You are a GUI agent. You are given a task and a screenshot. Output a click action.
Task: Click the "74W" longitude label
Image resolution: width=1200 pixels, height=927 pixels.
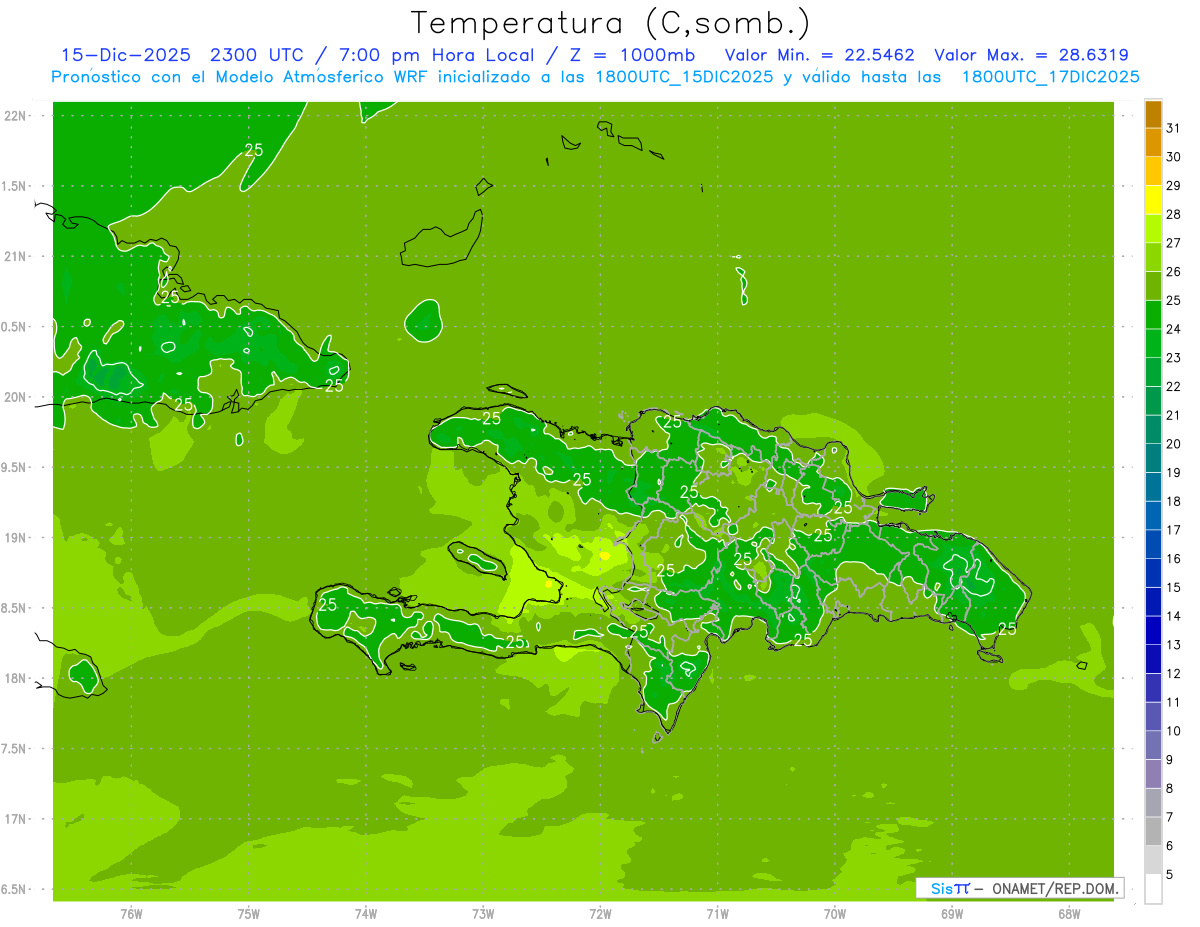tap(366, 913)
